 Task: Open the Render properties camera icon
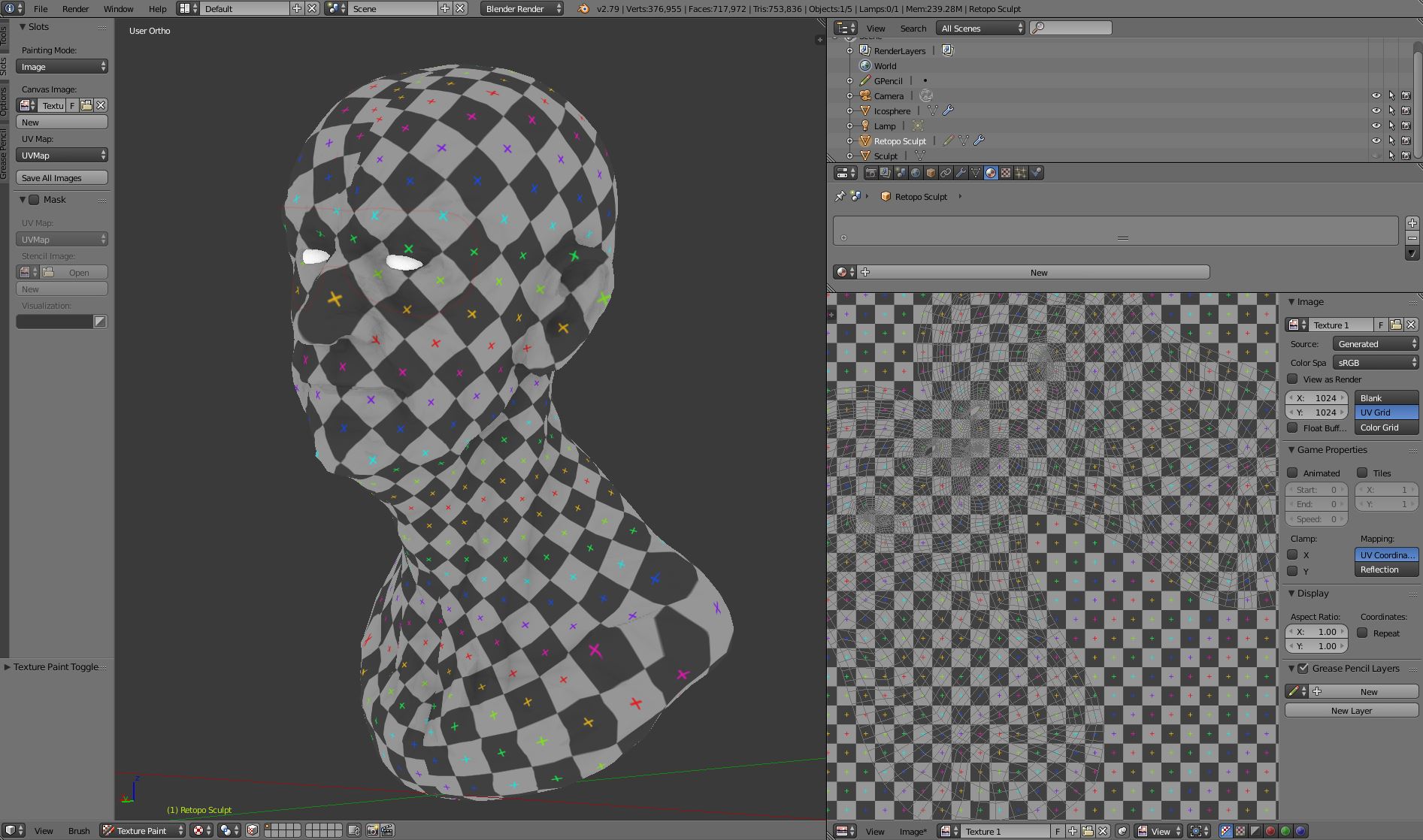(x=872, y=173)
